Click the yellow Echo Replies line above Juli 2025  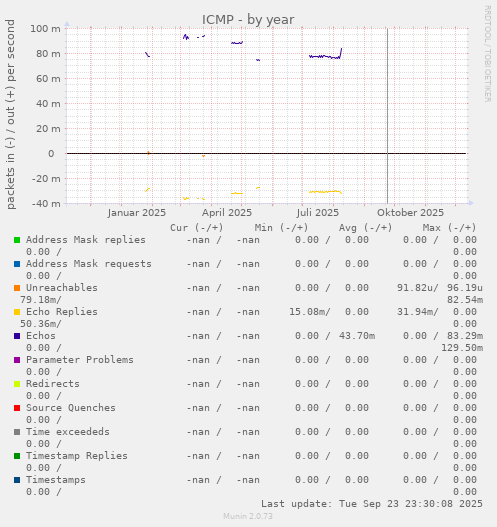[325, 192]
